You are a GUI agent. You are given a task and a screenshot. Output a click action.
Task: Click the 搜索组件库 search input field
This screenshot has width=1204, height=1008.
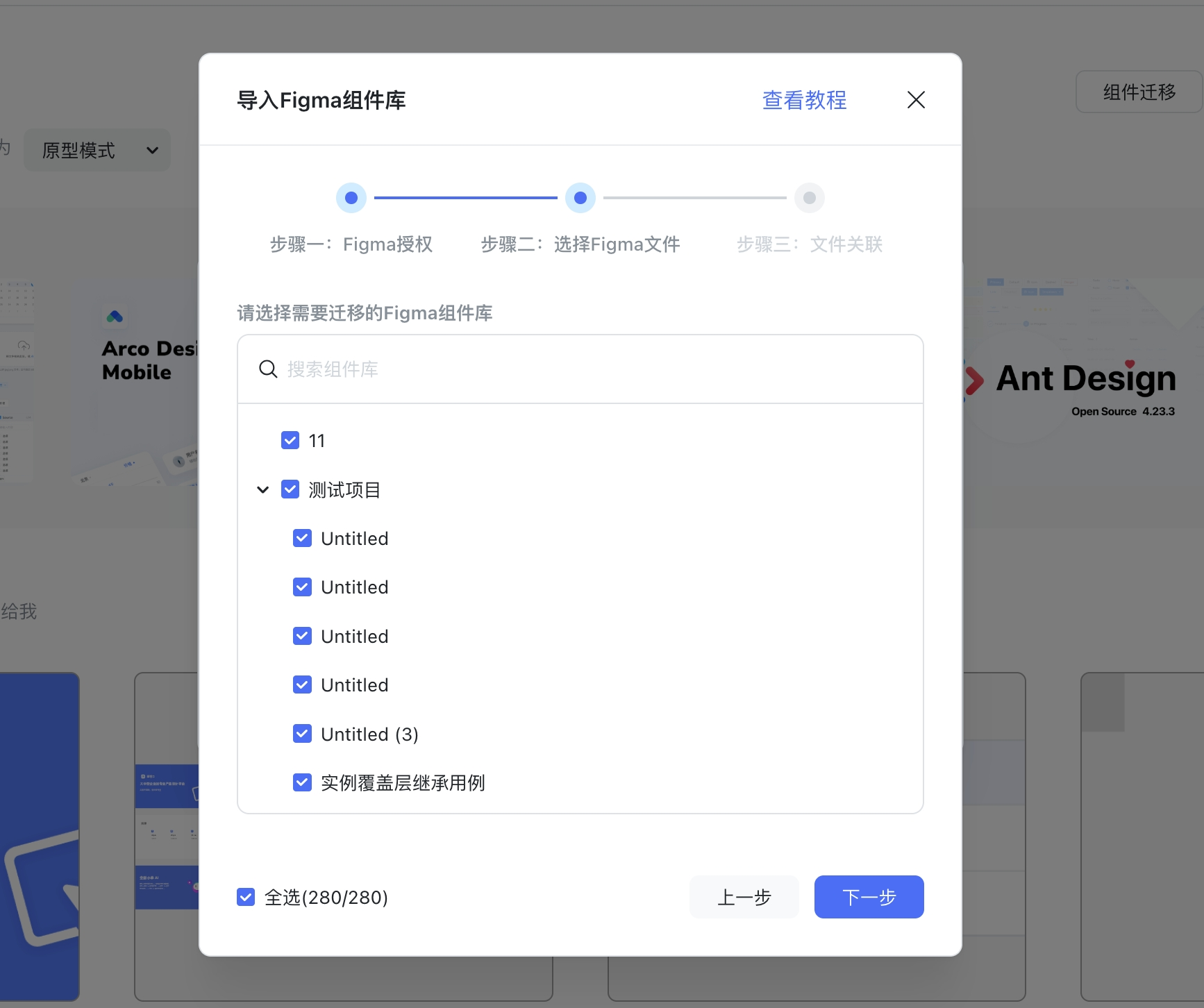pyautogui.click(x=486, y=369)
